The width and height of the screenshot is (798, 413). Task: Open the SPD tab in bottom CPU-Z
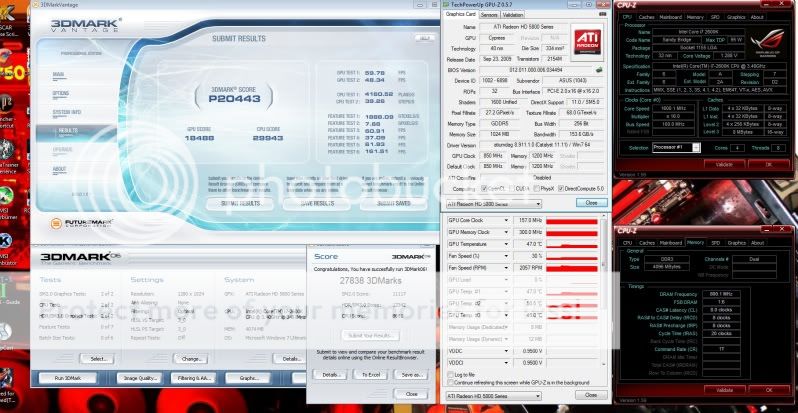pos(716,243)
